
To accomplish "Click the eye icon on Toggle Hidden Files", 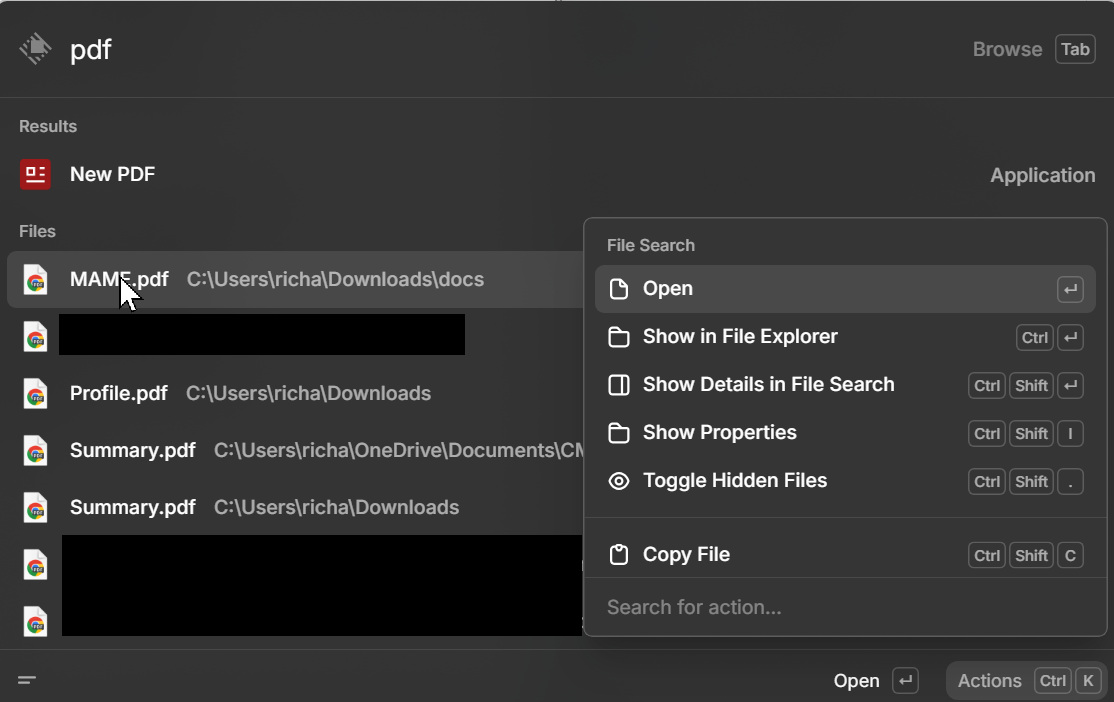I will click(x=620, y=481).
